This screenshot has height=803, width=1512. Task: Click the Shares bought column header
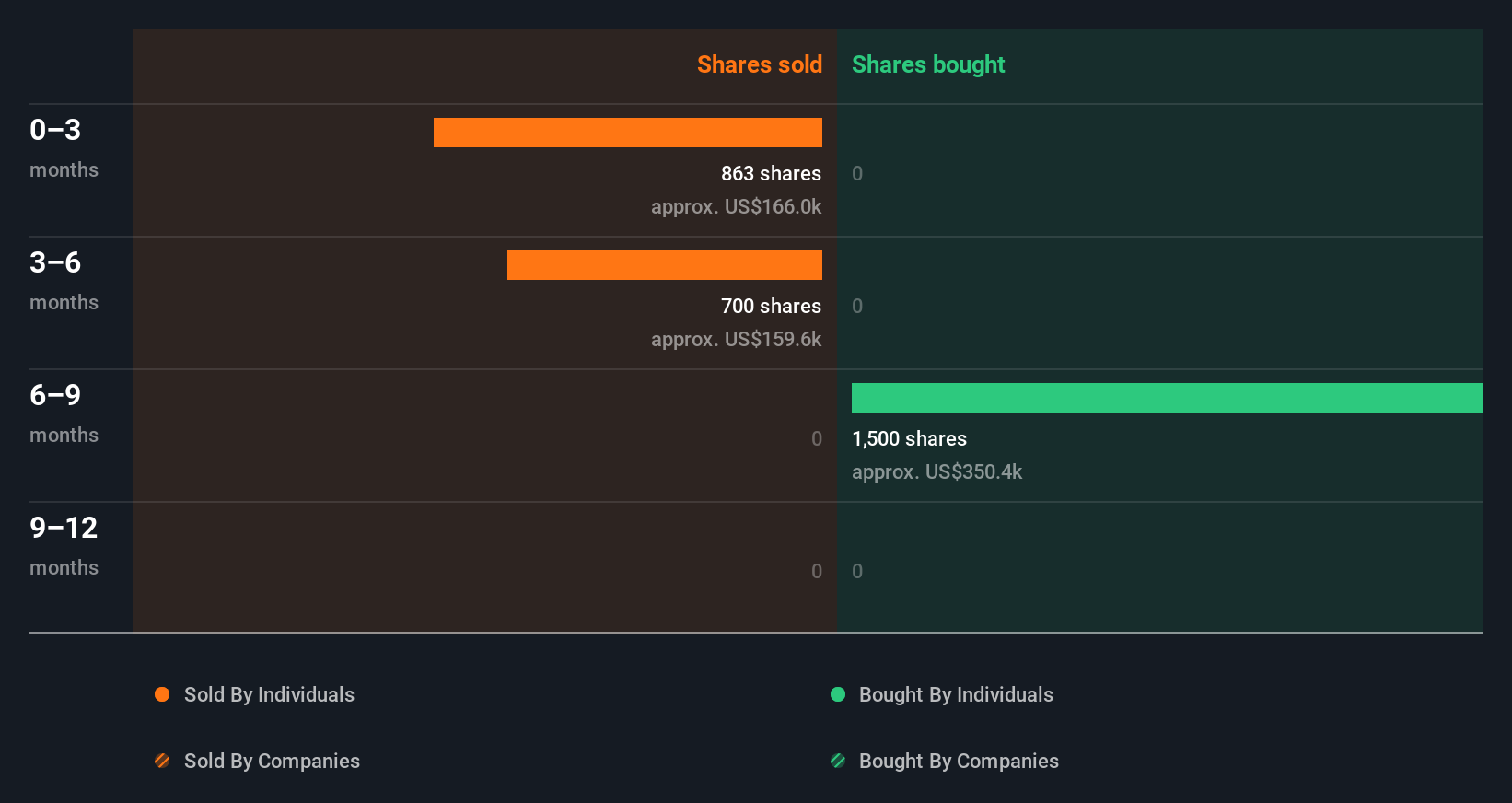(x=928, y=64)
